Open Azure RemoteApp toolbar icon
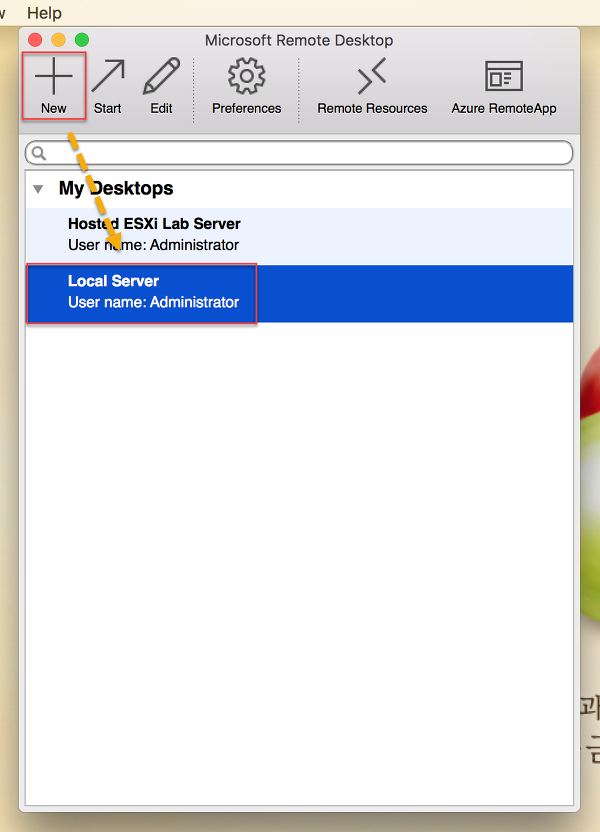The image size is (600, 832). [503, 76]
